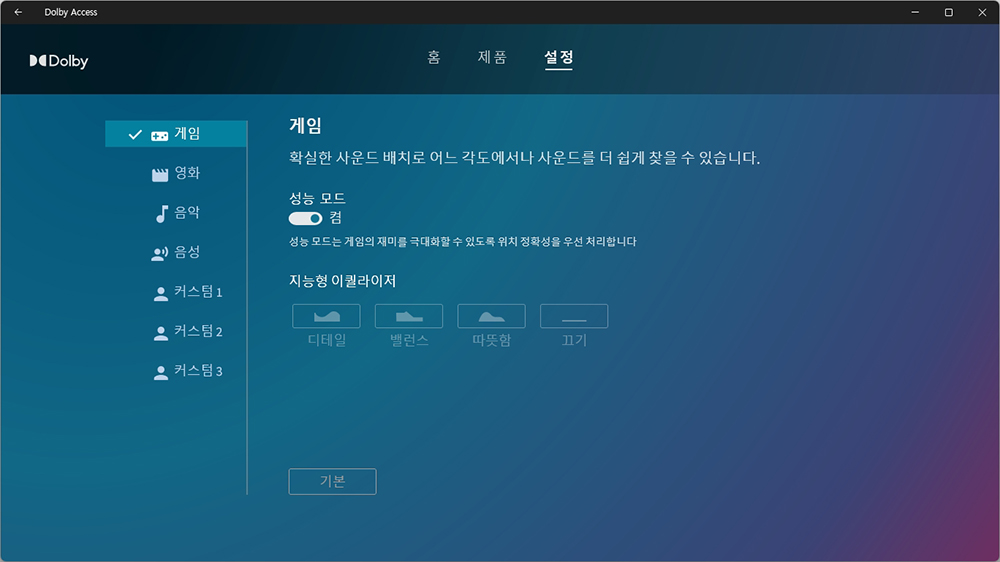1000x562 pixels.
Task: Maximize the Dolby Access window
Action: [x=949, y=12]
